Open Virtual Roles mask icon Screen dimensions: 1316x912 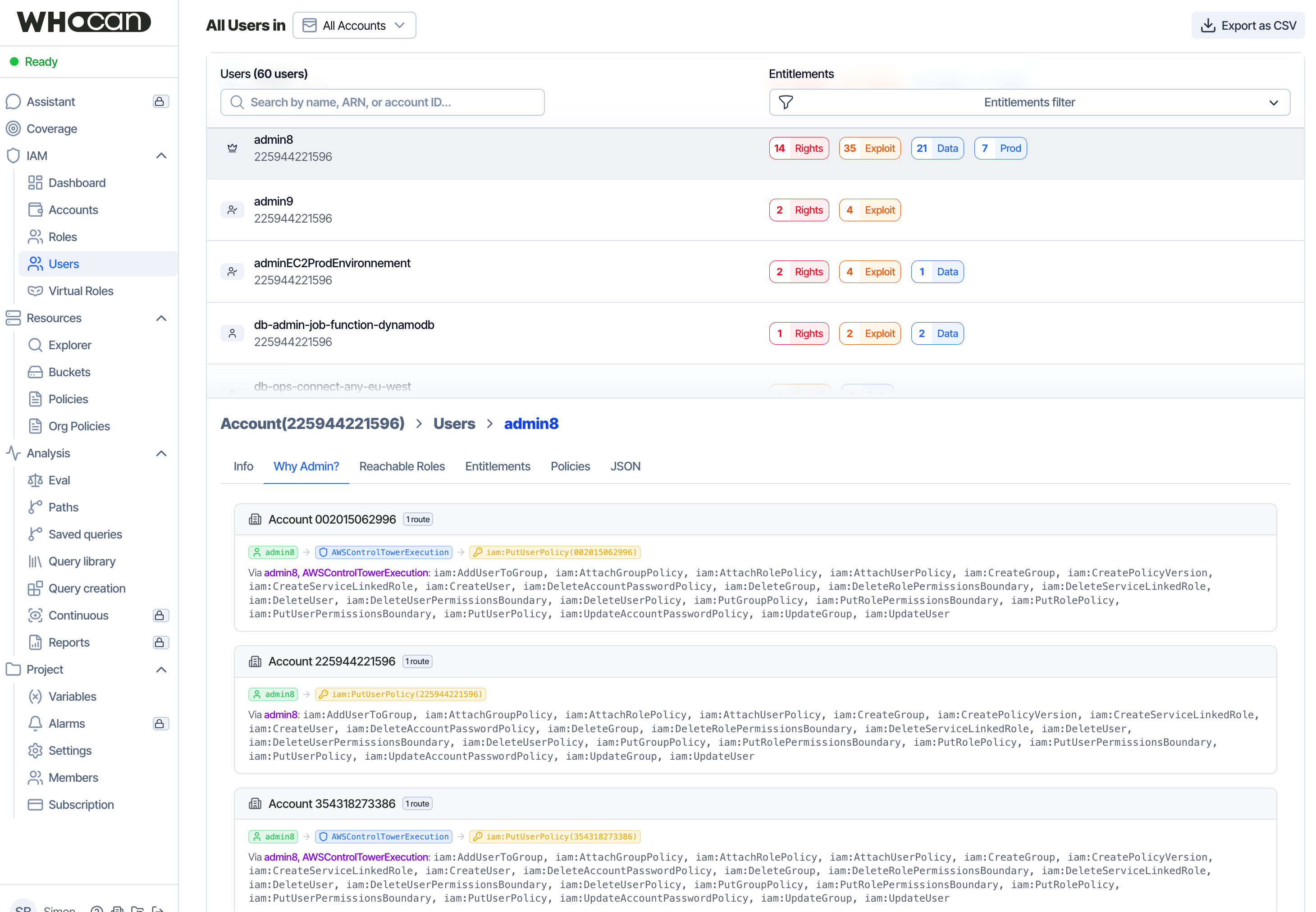(36, 291)
